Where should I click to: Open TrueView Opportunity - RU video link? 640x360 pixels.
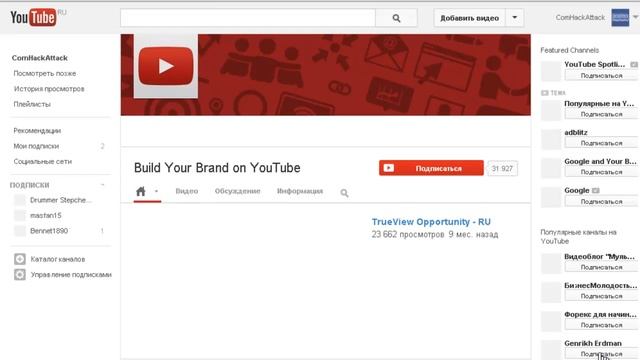(x=431, y=222)
